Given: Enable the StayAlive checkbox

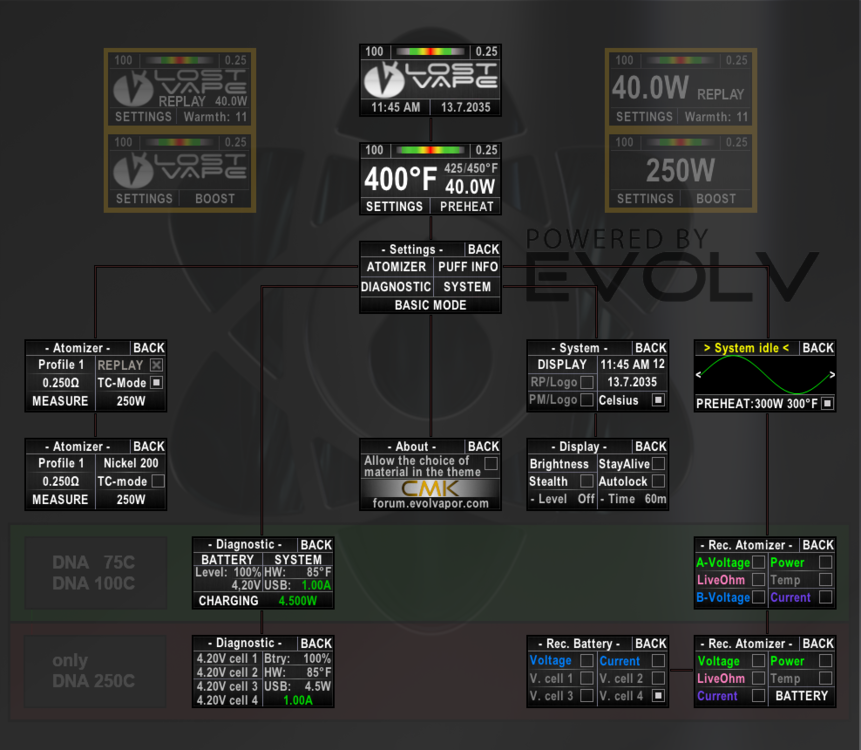Looking at the screenshot, I should point(658,463).
